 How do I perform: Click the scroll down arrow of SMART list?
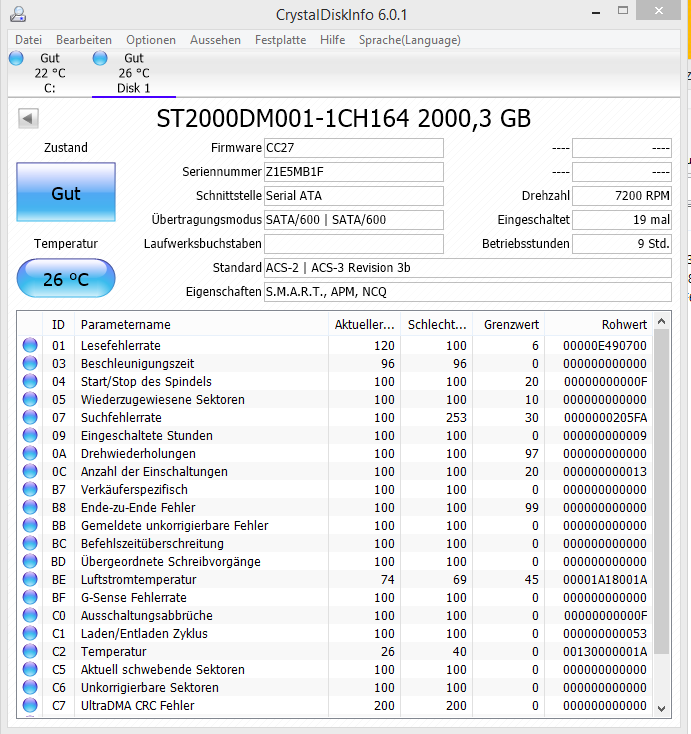tap(662, 709)
